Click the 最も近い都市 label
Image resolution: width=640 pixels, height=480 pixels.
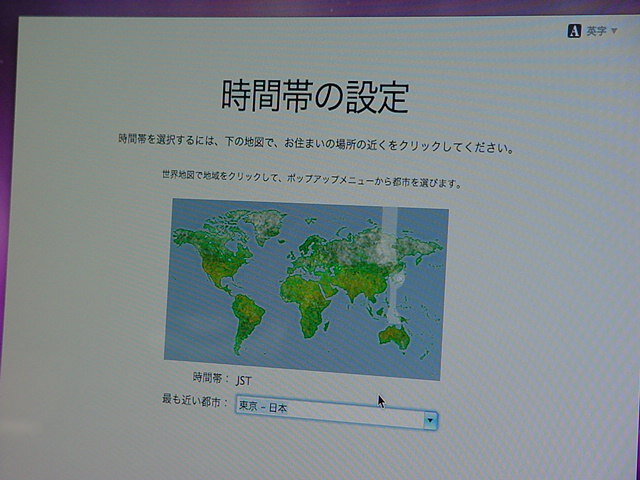coord(195,400)
